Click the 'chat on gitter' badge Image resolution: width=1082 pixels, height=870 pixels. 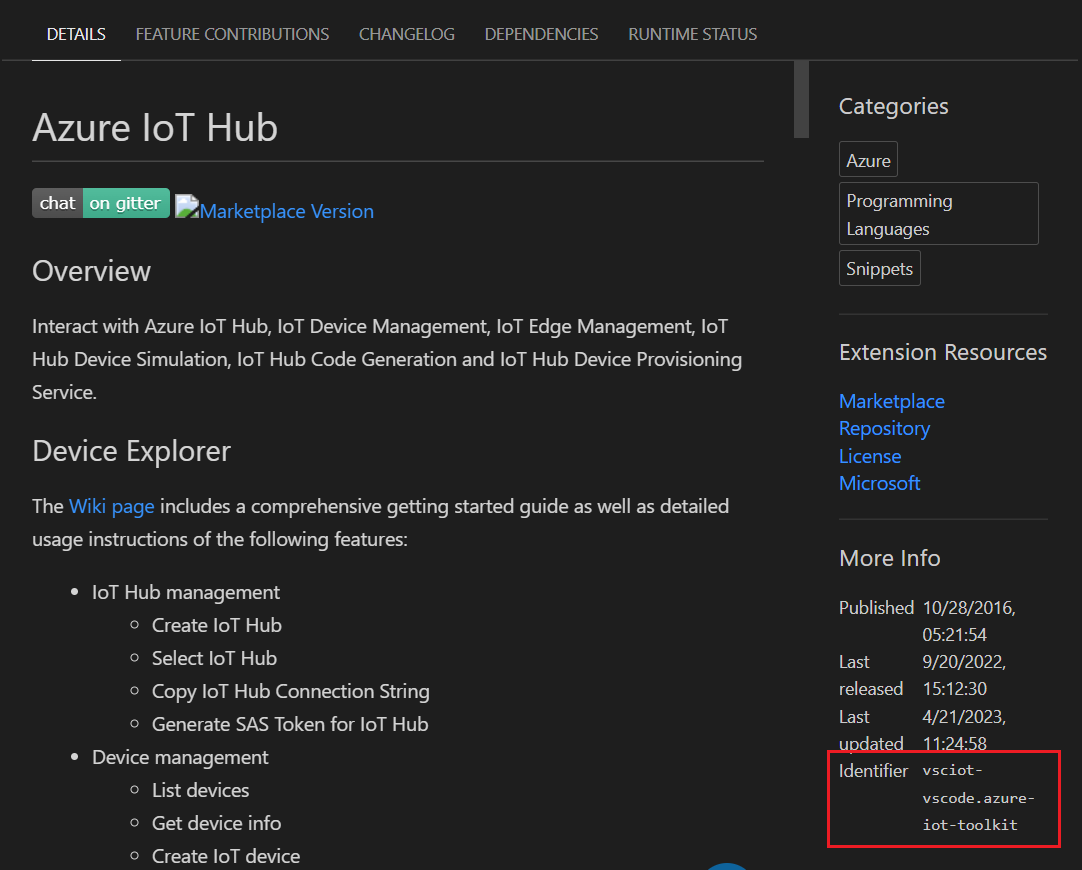(100, 203)
